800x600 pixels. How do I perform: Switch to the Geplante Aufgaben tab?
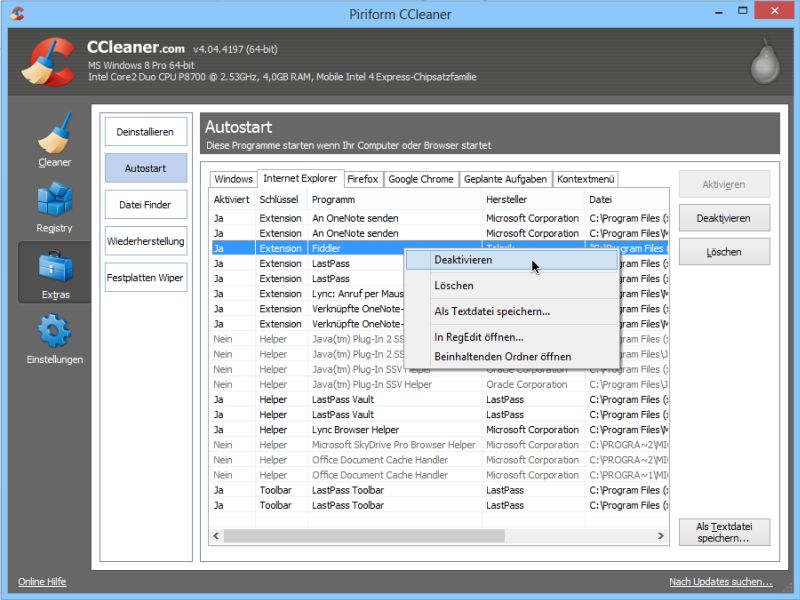[505, 179]
